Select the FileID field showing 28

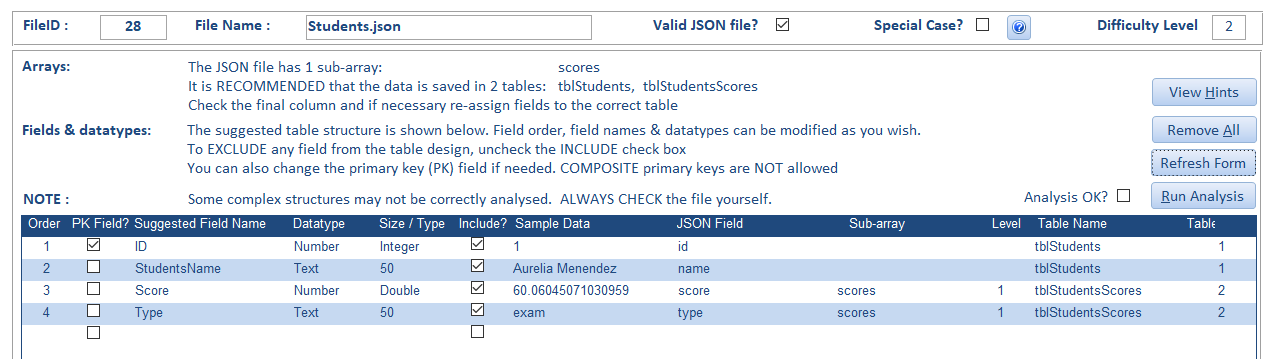tap(133, 27)
